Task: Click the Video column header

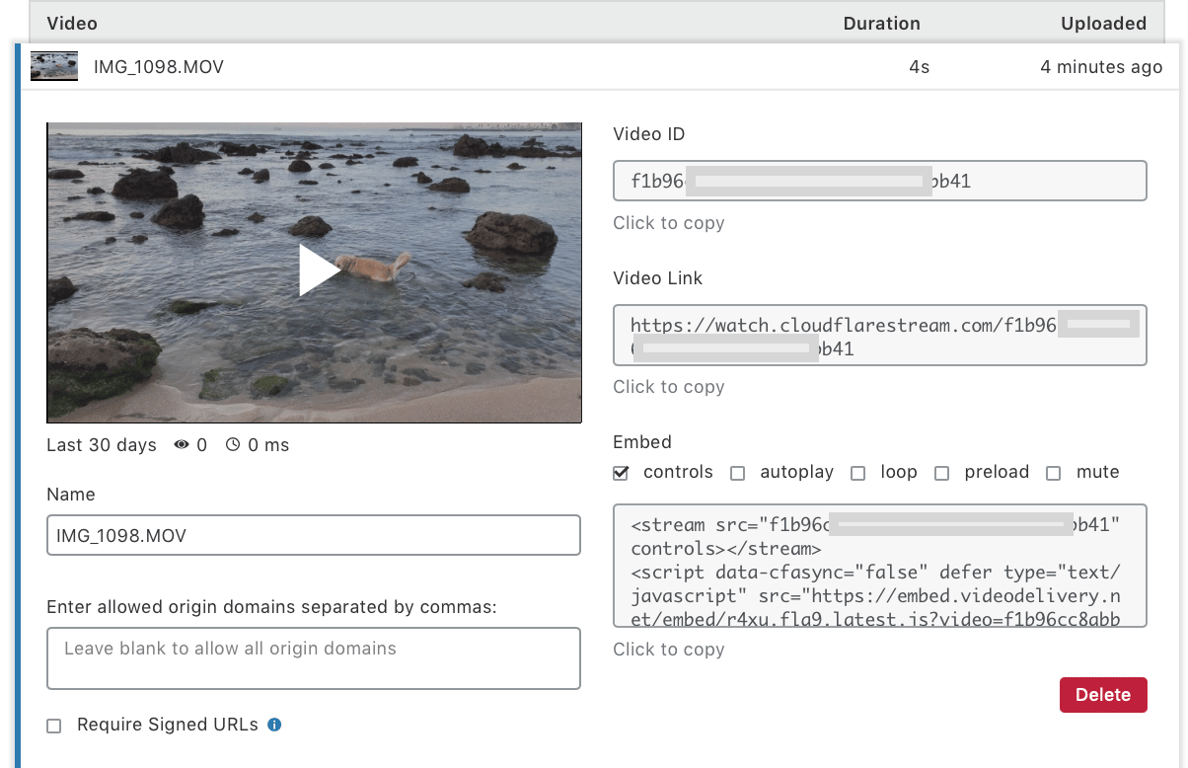Action: click(x=72, y=23)
